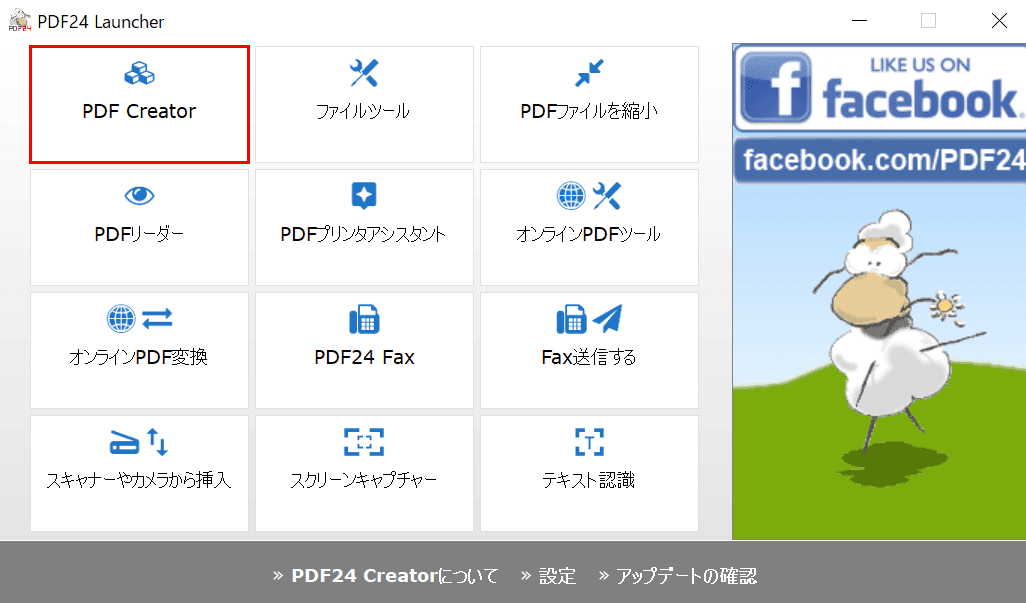Screen dimensions: 1026x603
Task: Click the PDFリーダー eye icon
Action: [139, 195]
